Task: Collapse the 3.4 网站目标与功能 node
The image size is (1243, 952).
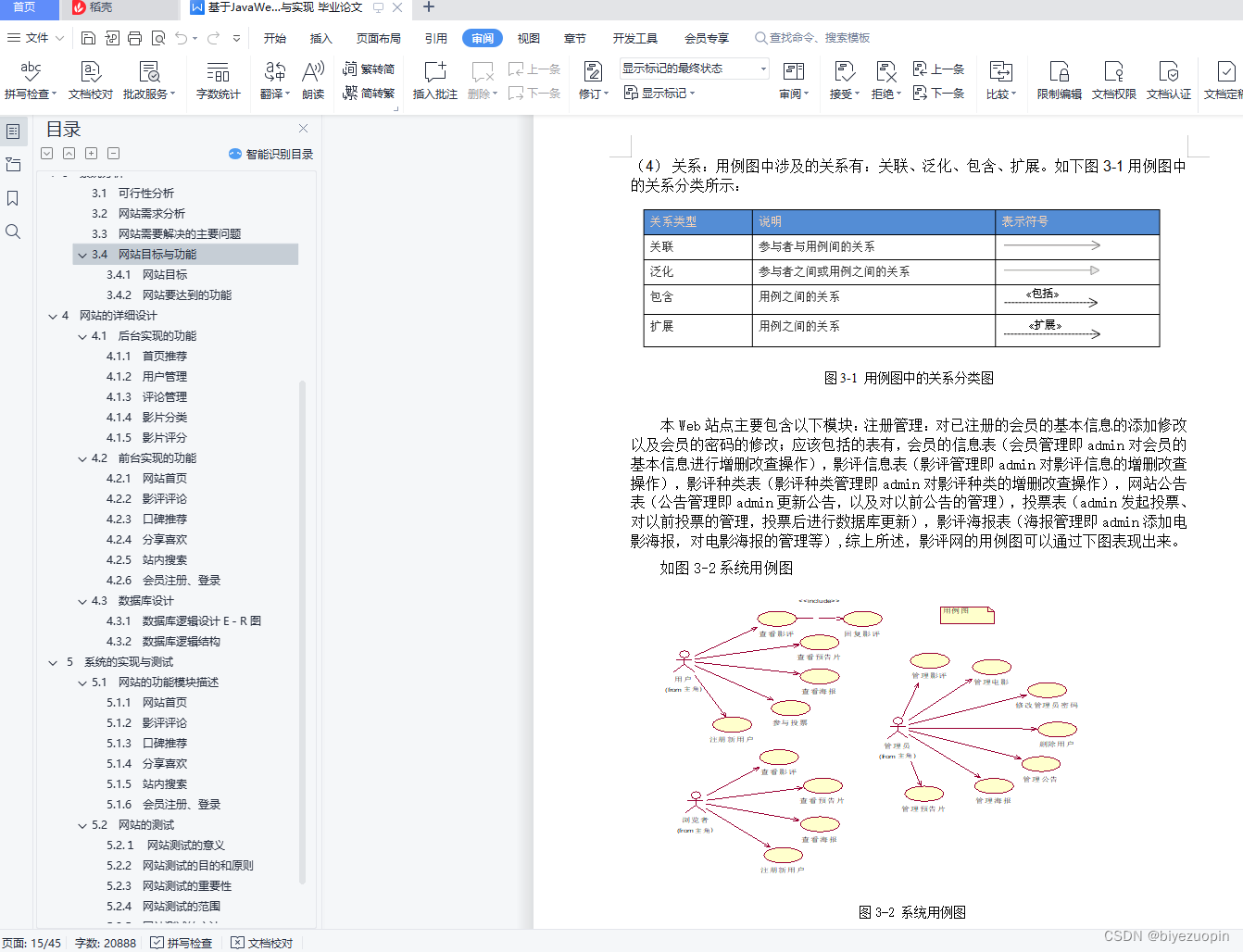Action: (x=82, y=255)
